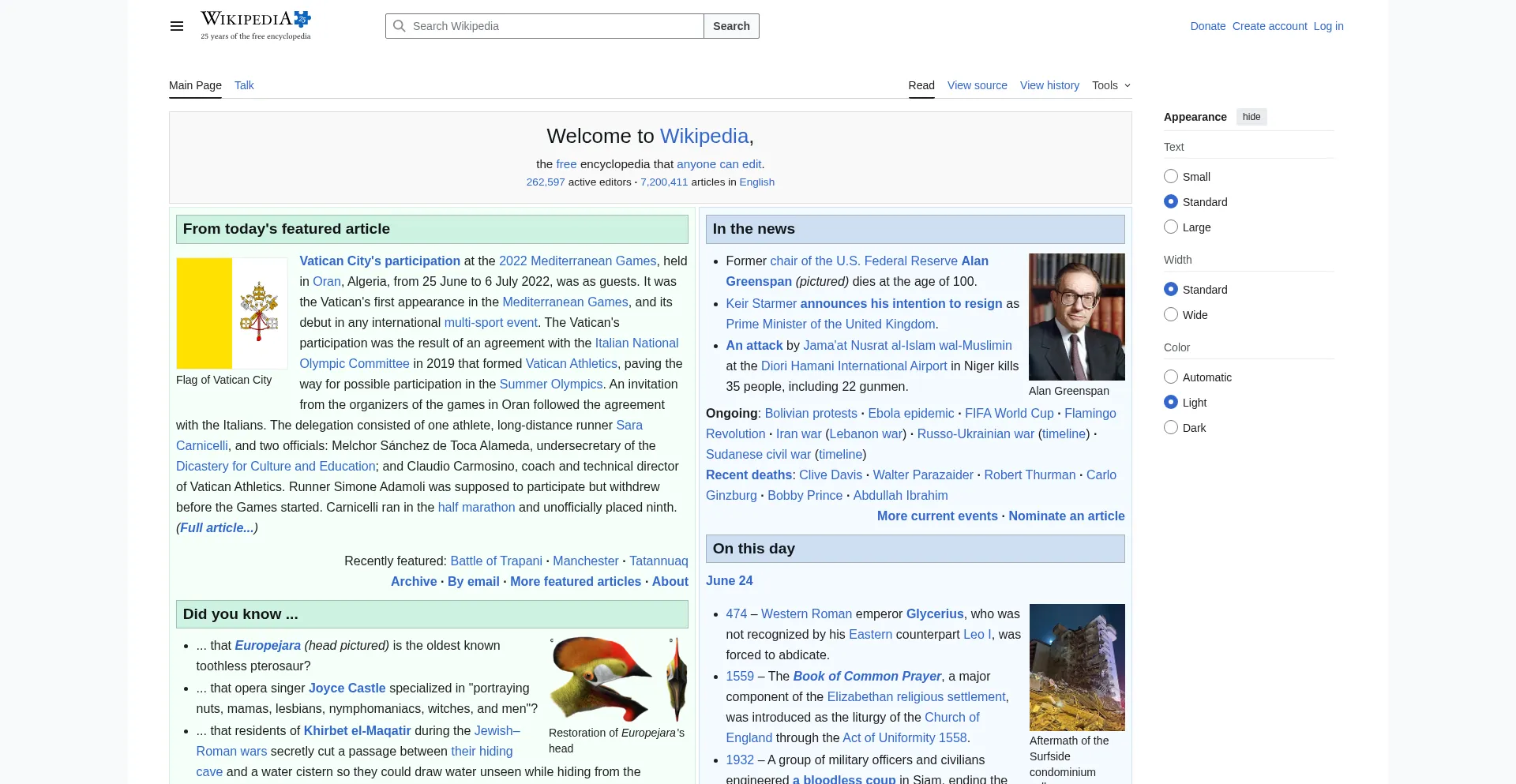
Task: Select Large text size
Action: (x=1171, y=227)
